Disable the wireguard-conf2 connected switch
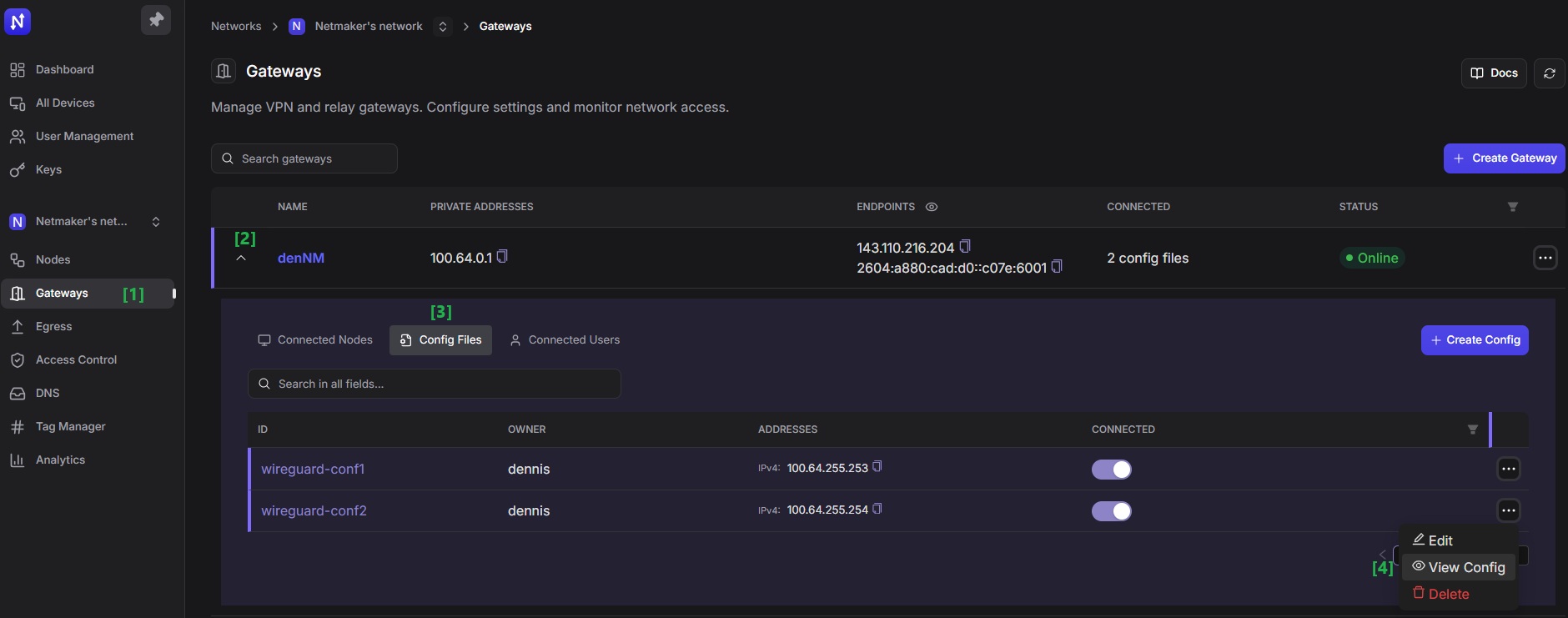The height and width of the screenshot is (618, 1568). click(x=1111, y=511)
